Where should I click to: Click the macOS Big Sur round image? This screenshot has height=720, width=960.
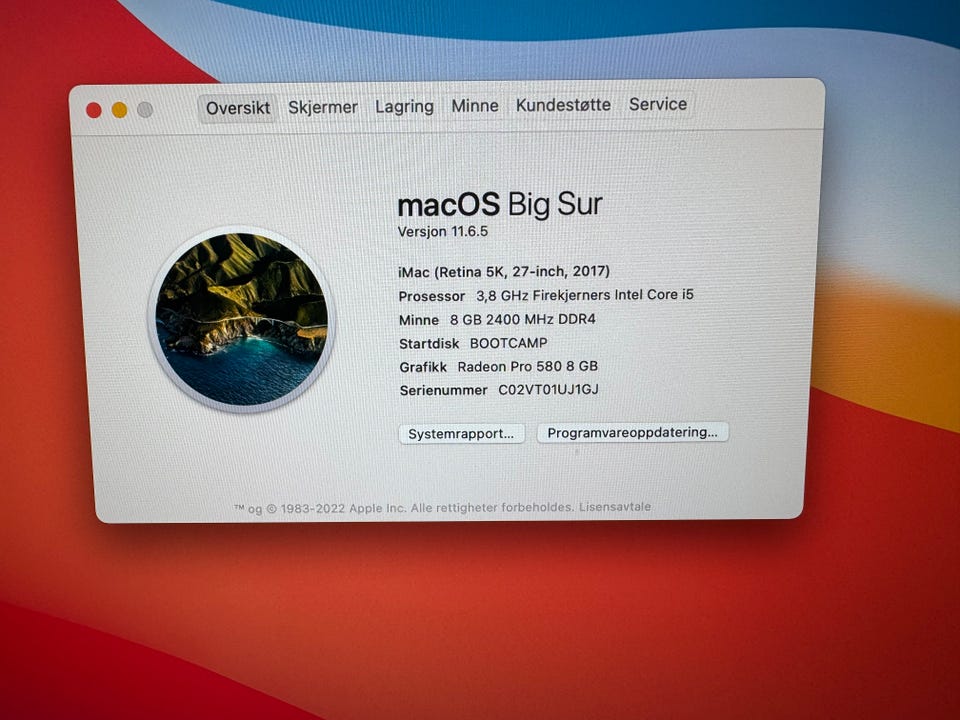(241, 319)
